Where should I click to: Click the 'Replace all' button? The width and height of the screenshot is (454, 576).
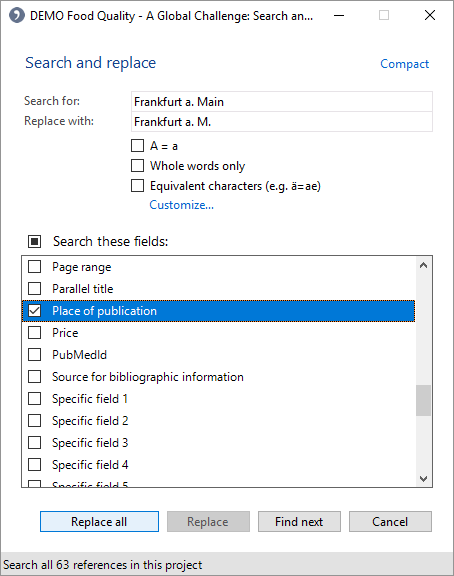[x=99, y=522]
